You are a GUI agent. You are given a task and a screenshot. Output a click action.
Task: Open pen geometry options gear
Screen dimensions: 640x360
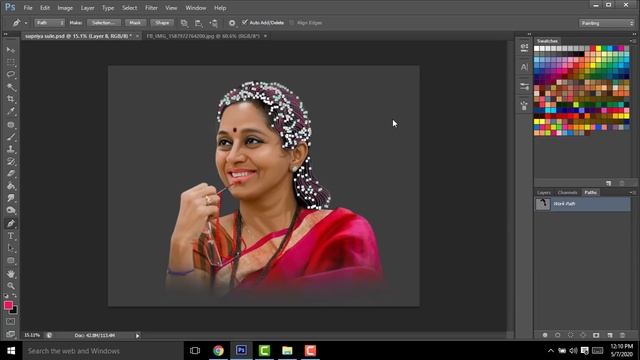click(232, 23)
